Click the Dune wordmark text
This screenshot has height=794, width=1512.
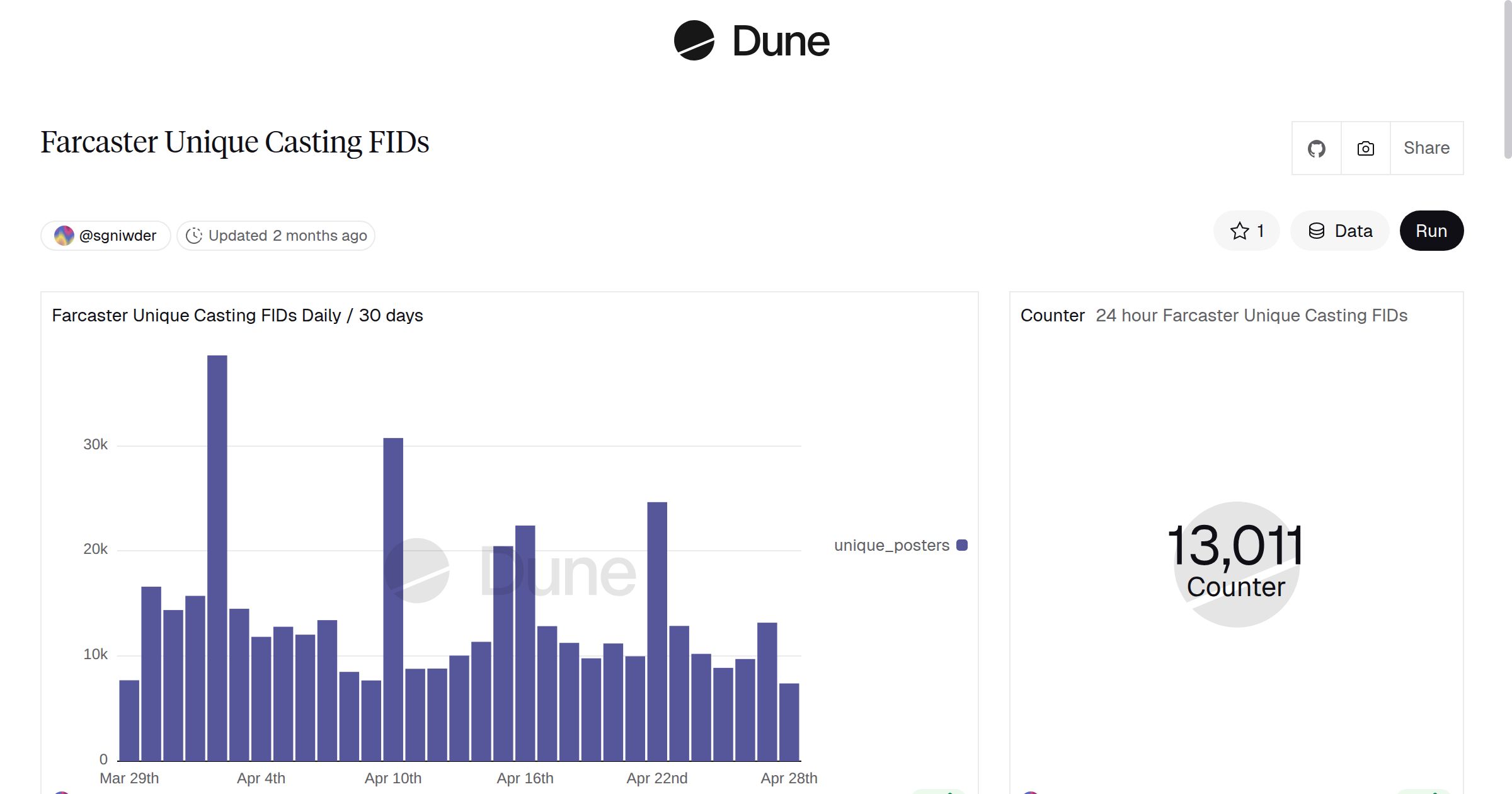tap(781, 42)
